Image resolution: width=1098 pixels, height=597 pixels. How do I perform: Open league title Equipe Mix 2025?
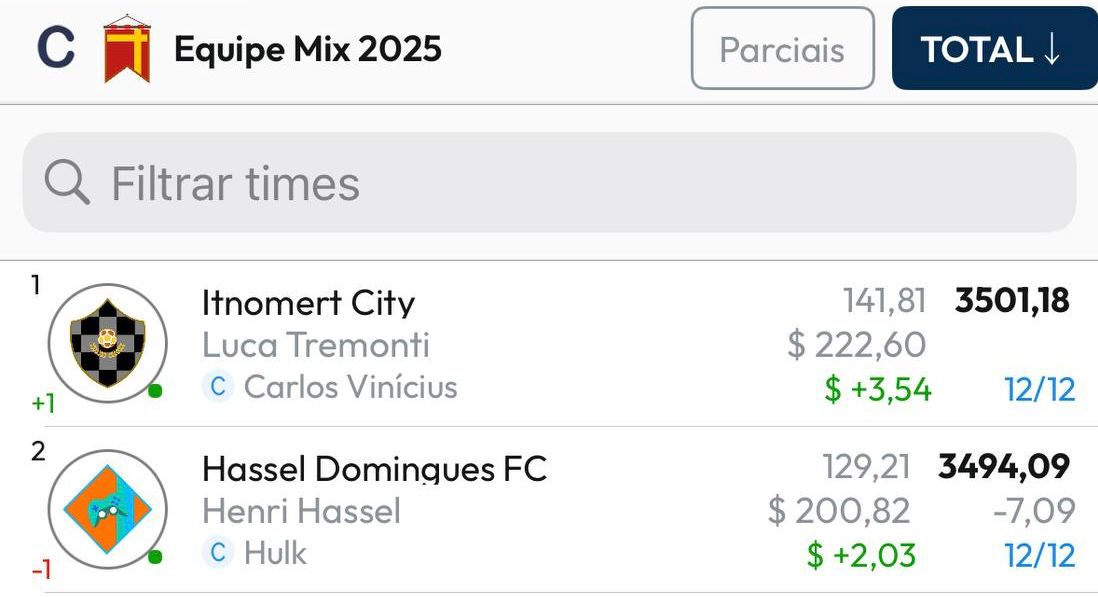(308, 49)
